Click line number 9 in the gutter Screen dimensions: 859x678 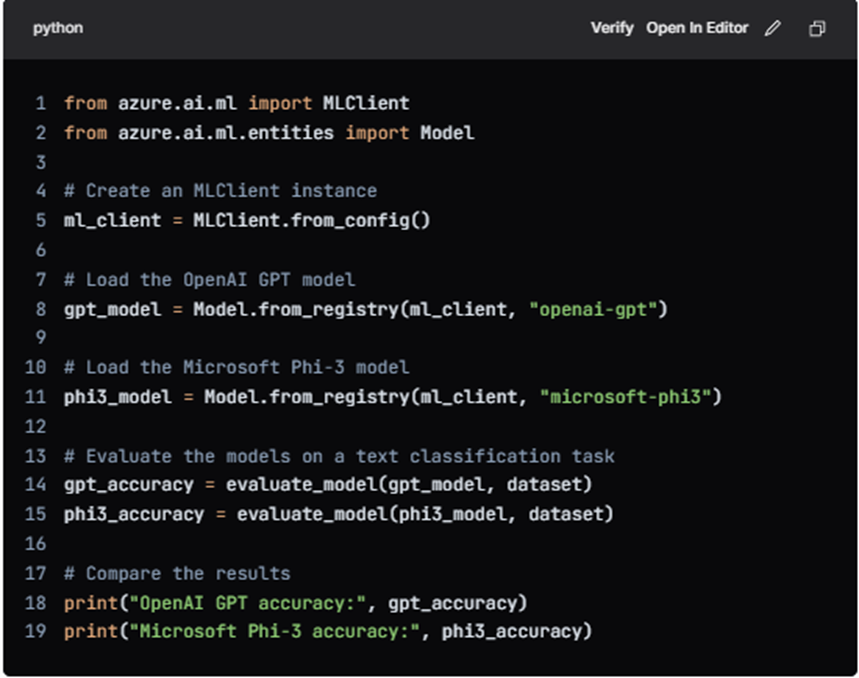click(41, 337)
